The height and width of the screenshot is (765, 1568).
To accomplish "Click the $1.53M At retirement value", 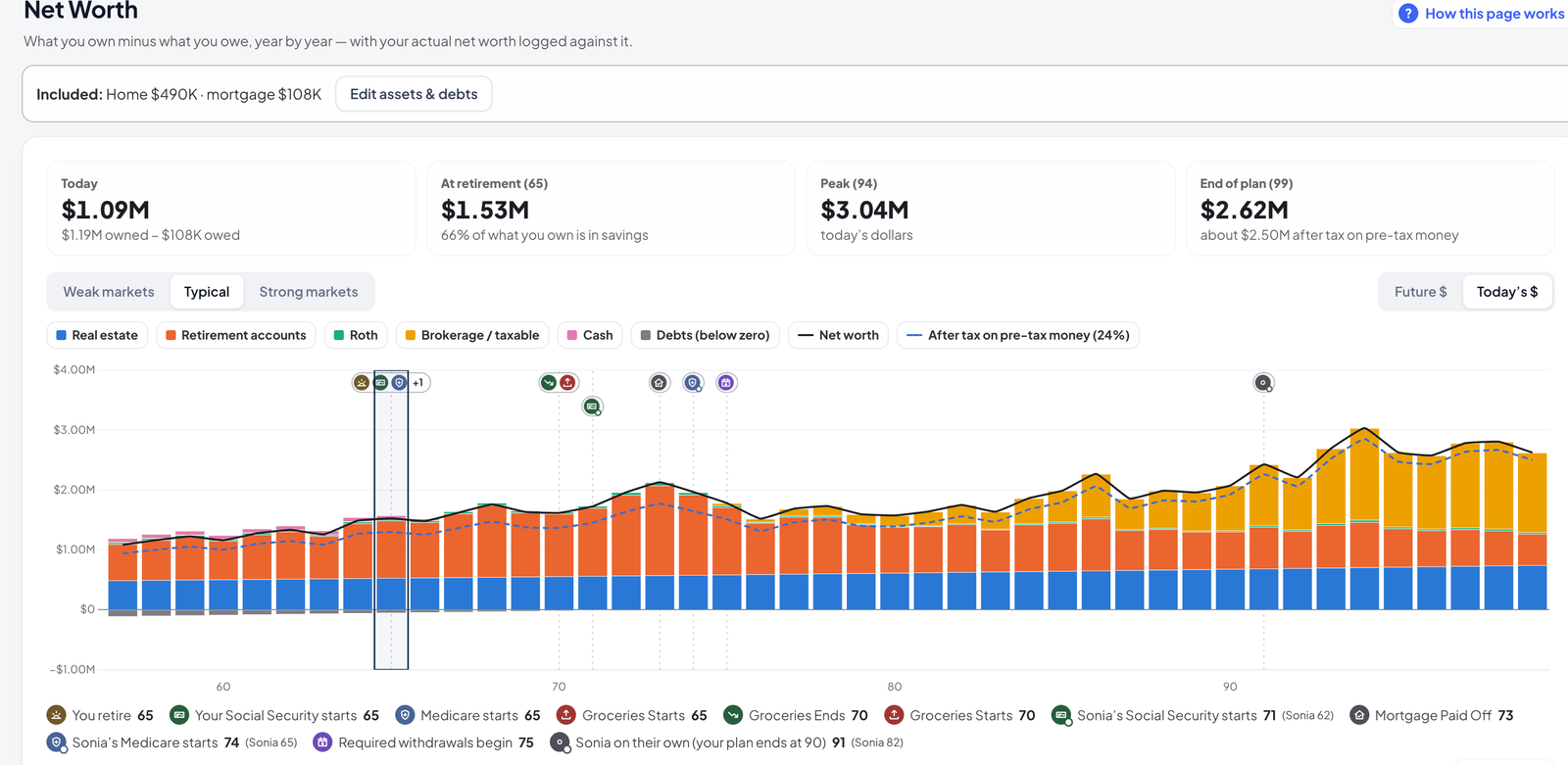I will coord(485,210).
